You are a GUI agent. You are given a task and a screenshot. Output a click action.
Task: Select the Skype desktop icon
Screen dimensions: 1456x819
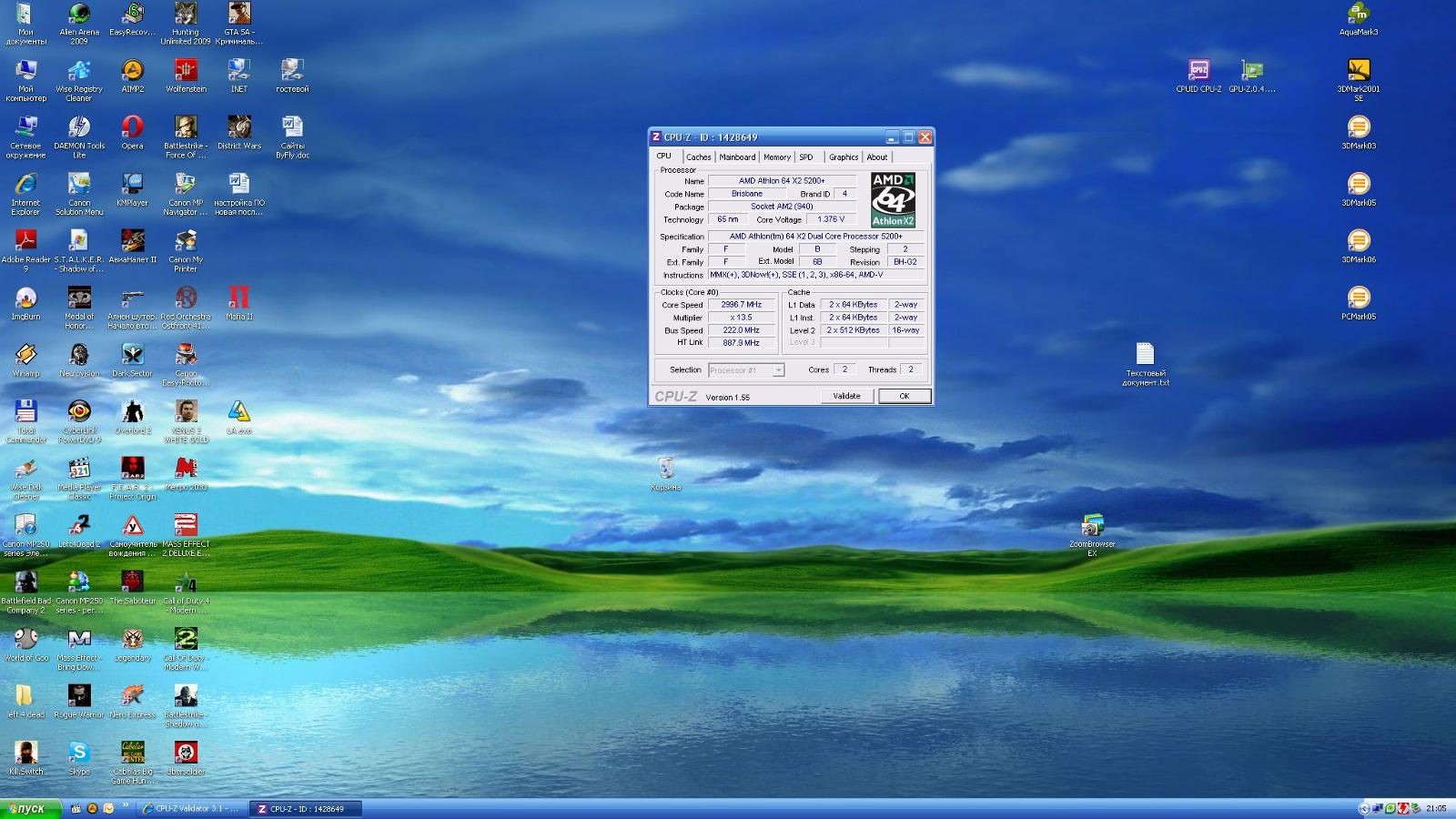79,759
